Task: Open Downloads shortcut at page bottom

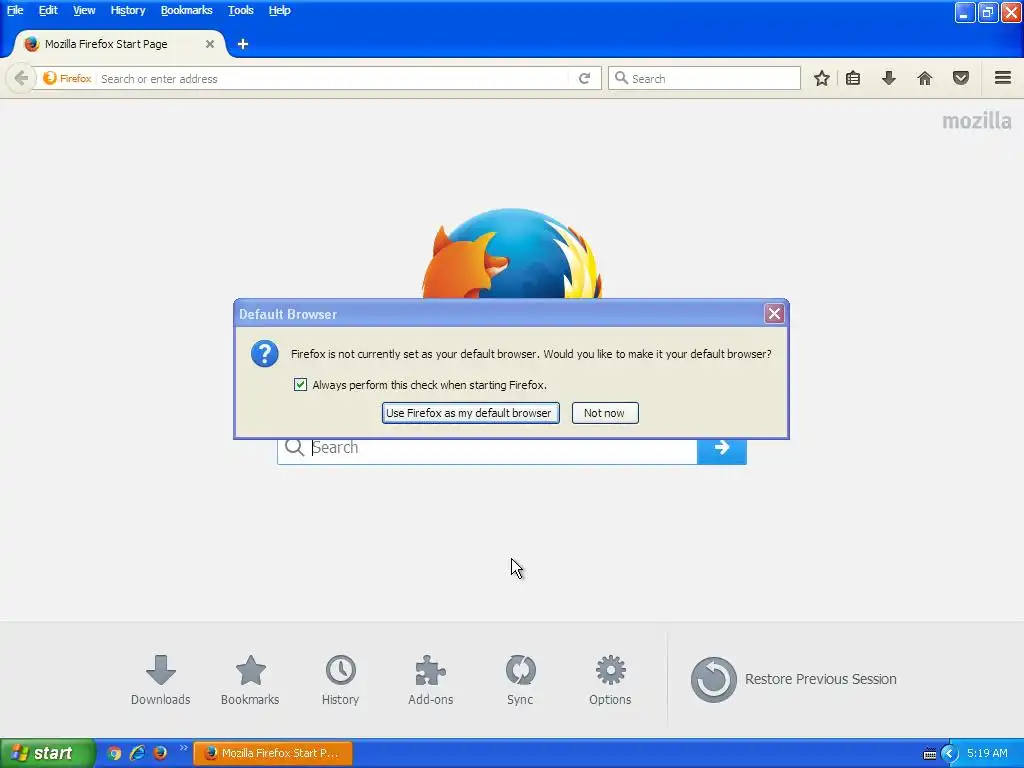Action: (161, 680)
